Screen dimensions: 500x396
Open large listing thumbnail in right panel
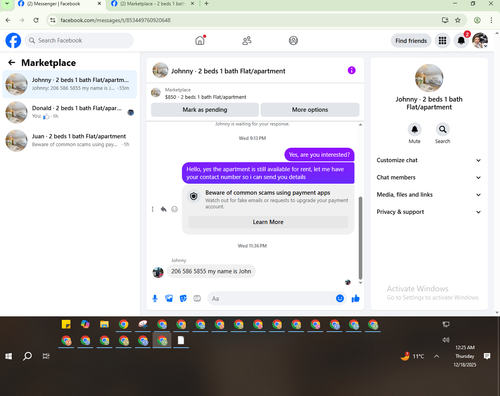429,78
